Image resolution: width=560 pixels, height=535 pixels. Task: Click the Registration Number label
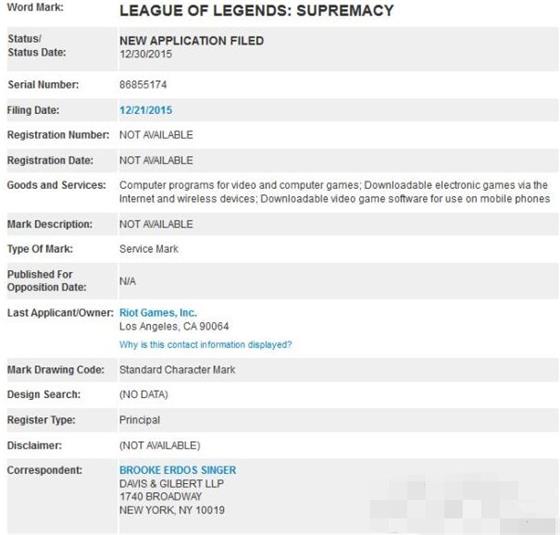pyautogui.click(x=58, y=135)
